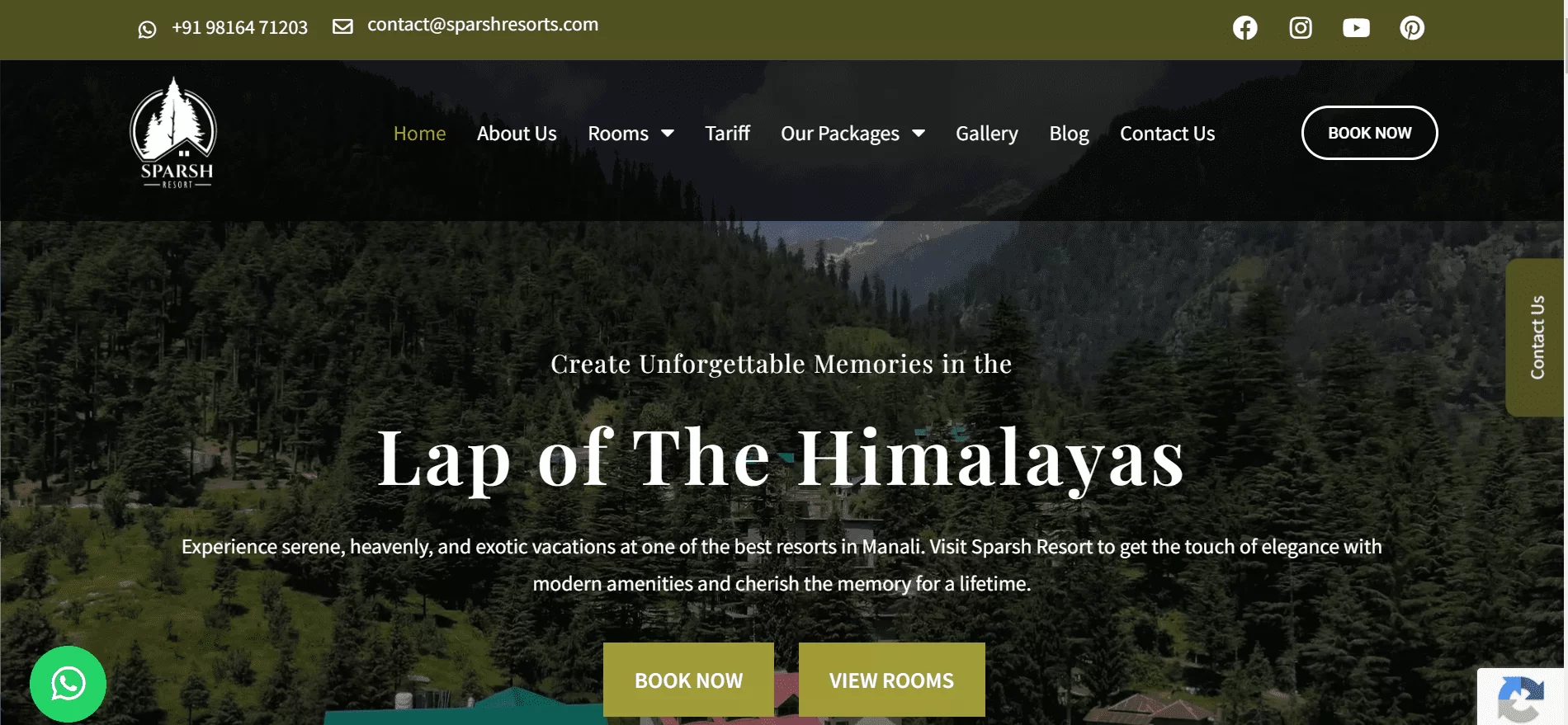Open the Rooms menu item
The height and width of the screenshot is (725, 1568).
(x=618, y=134)
